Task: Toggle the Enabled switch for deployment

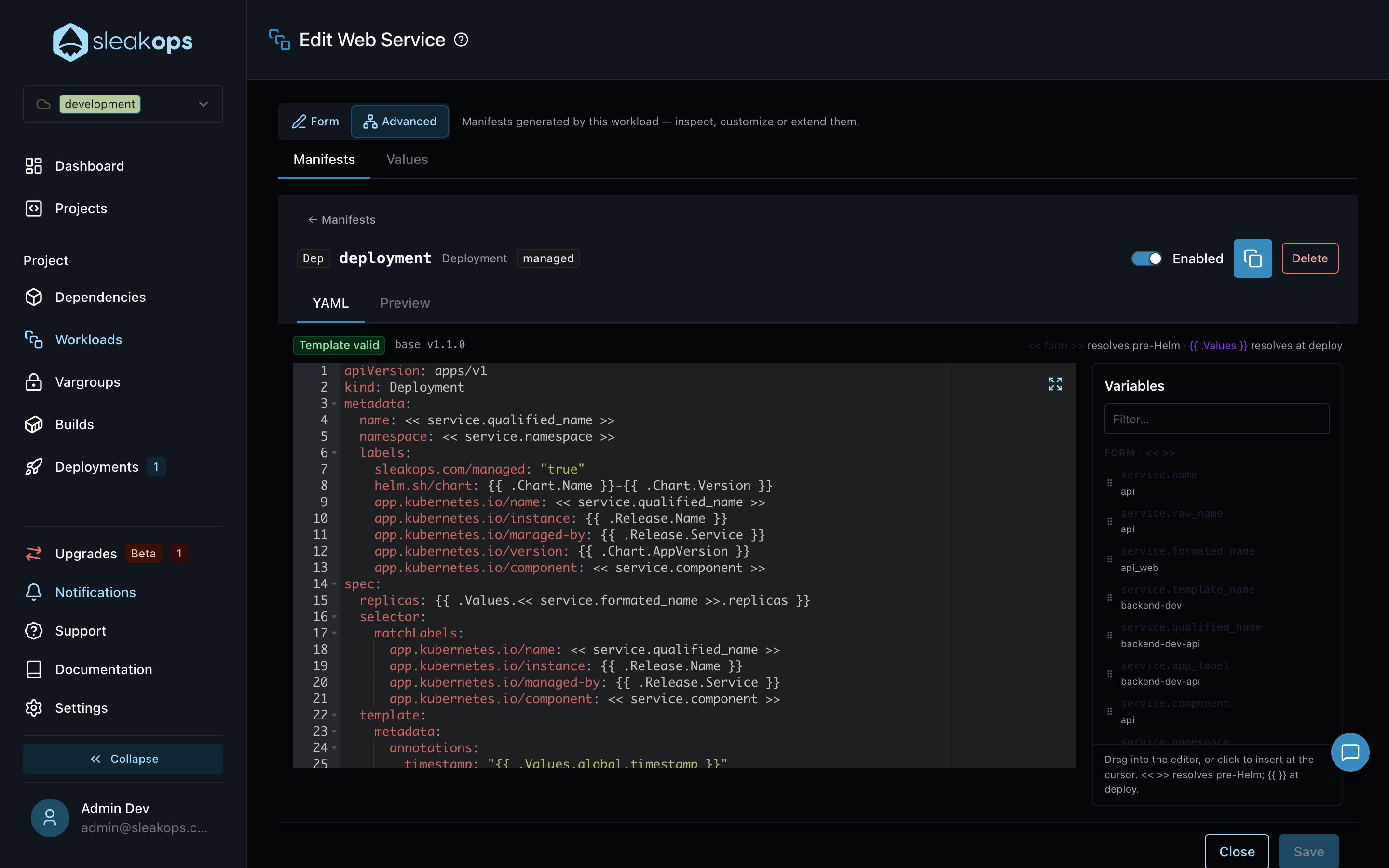Action: click(1147, 258)
